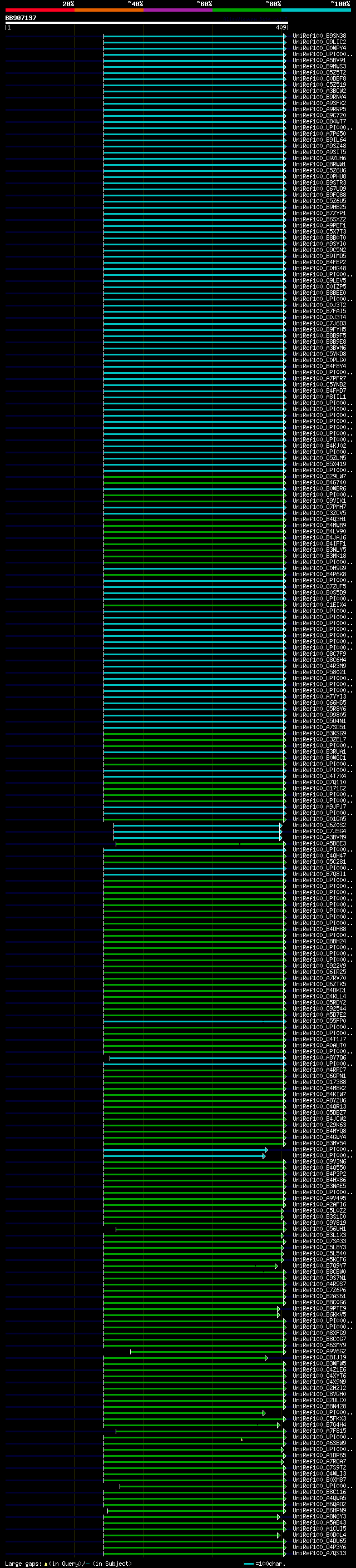Screen dimensions: 356x1568
Task: Click hit UniRef100_B8N428
Action: pos(319,1406)
